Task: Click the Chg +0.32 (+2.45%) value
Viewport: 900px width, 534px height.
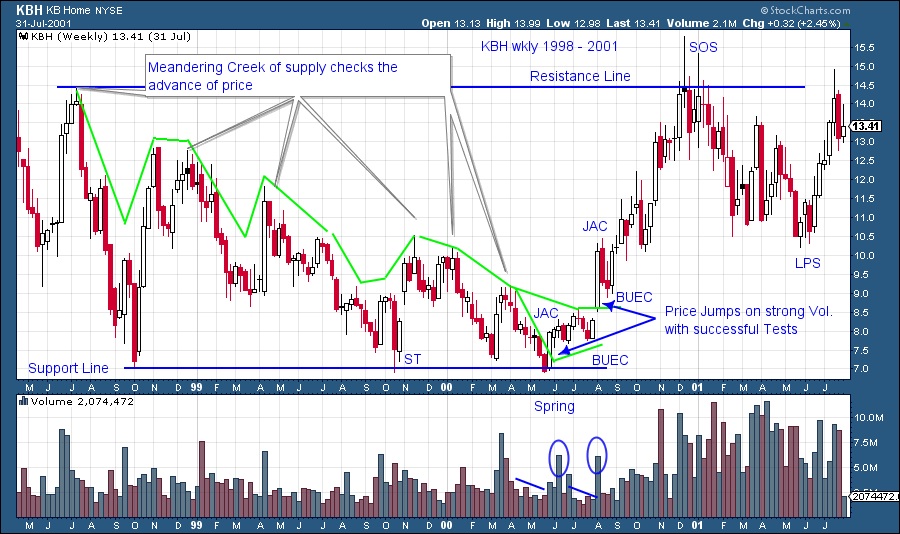Action: point(792,24)
